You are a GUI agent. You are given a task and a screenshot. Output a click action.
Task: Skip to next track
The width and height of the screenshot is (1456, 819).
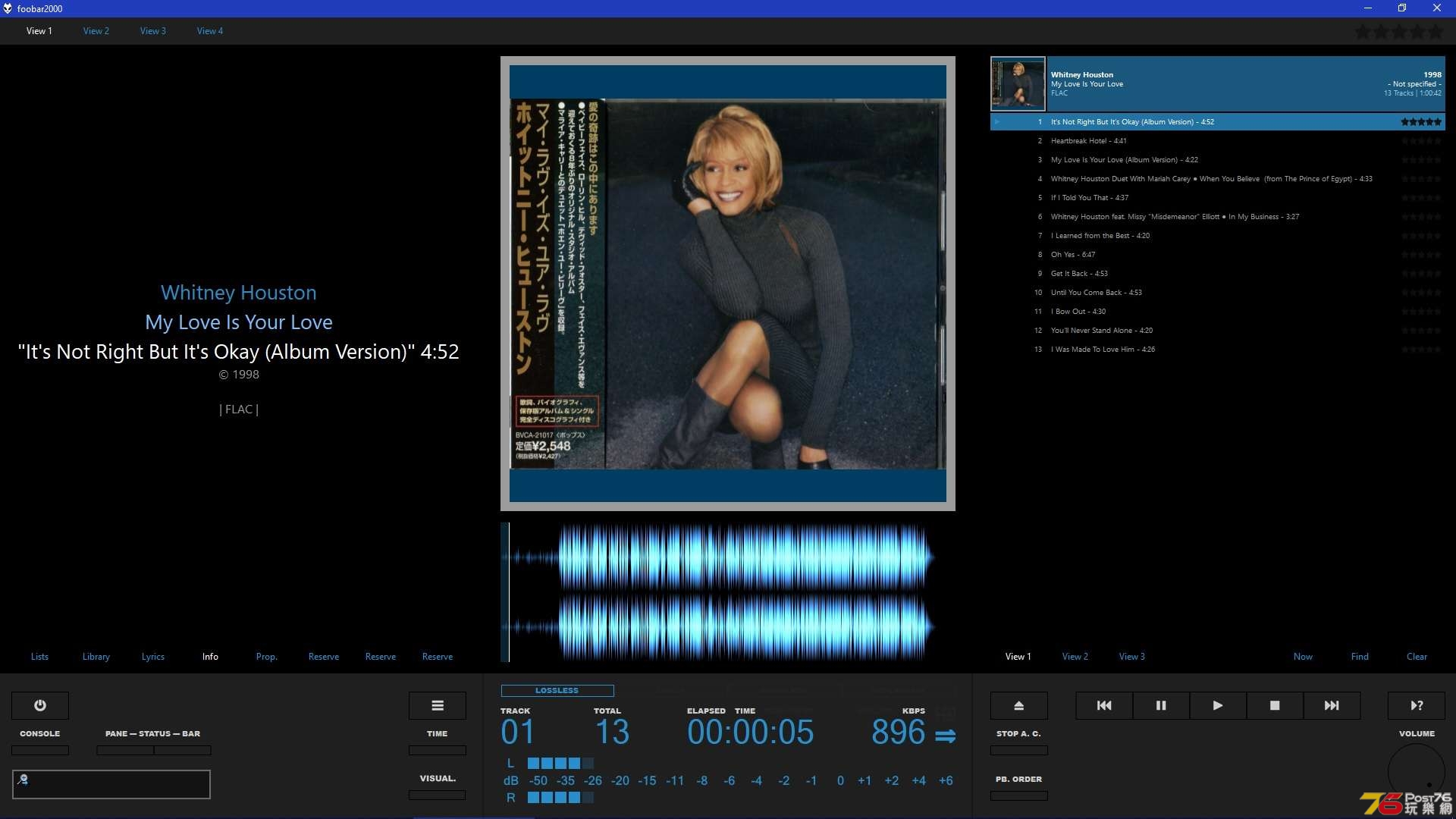coord(1332,705)
